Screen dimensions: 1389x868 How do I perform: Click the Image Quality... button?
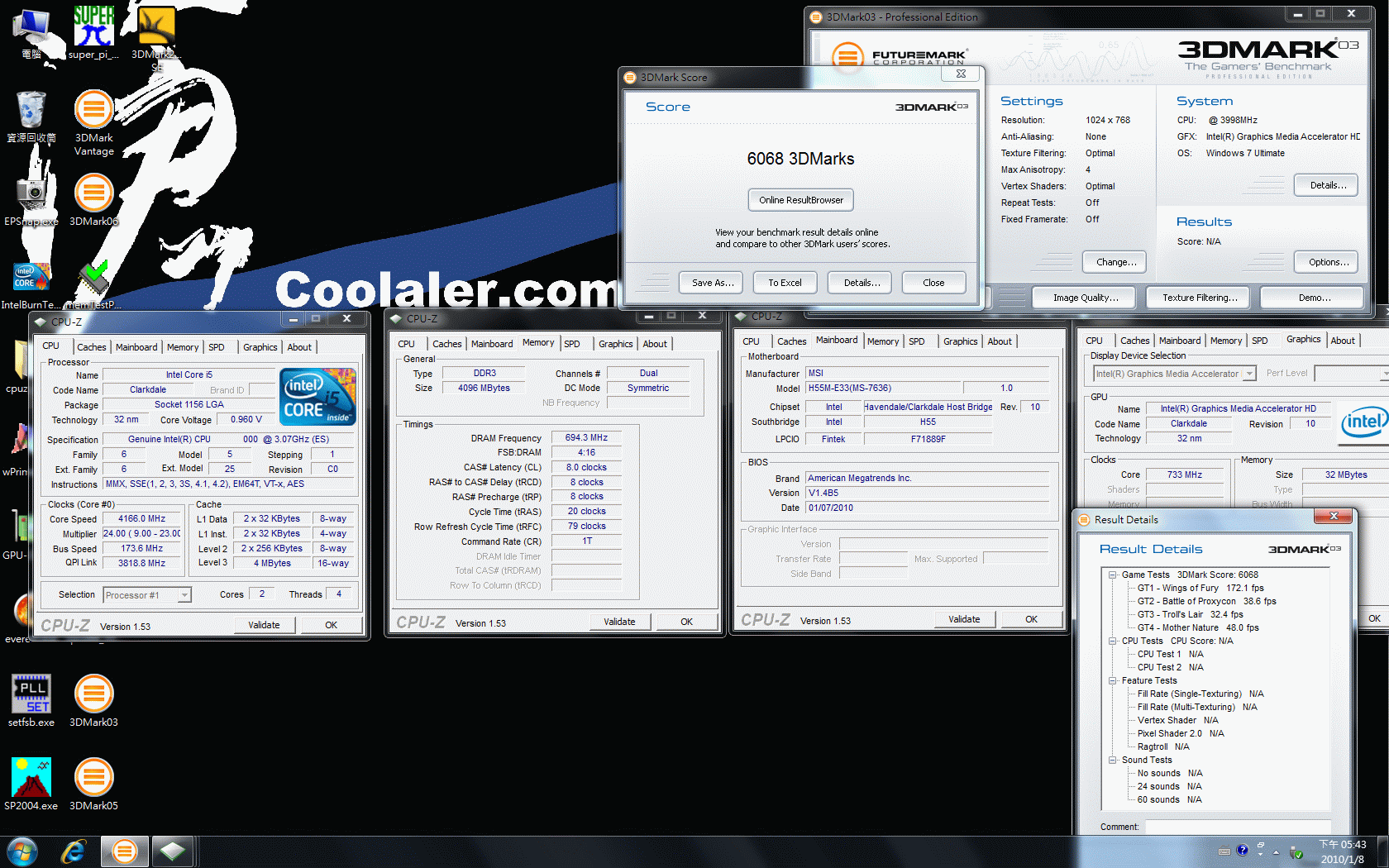point(1085,298)
